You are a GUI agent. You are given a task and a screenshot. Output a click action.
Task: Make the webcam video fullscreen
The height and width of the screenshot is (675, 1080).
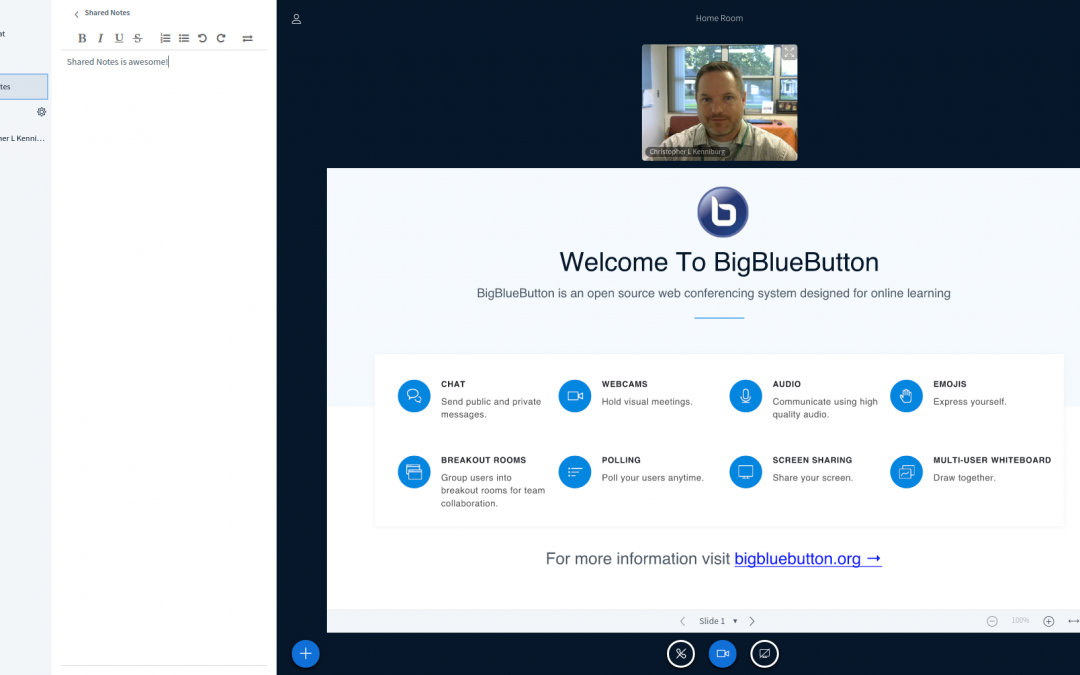(x=789, y=53)
